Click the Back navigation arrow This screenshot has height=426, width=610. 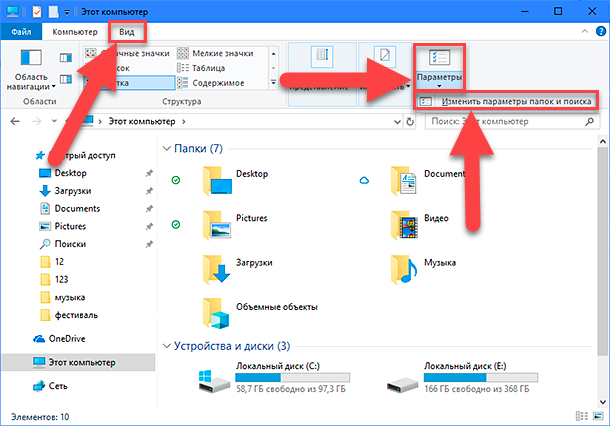point(15,121)
